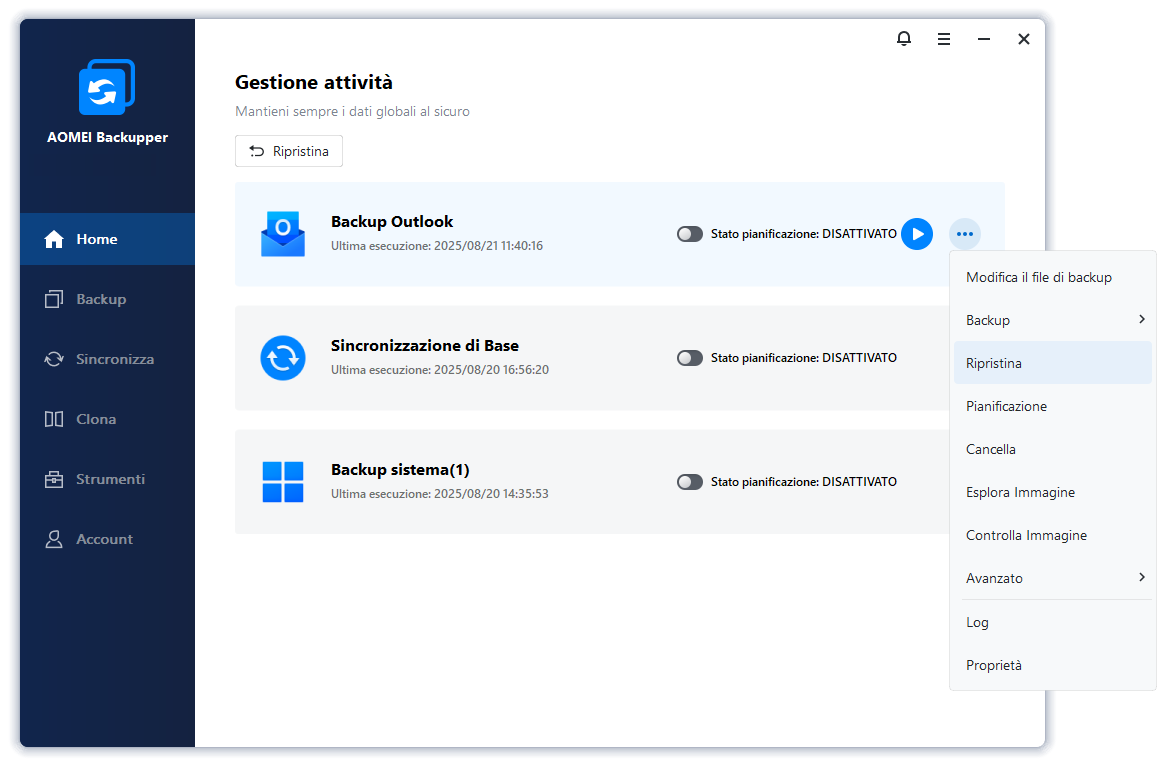Click the Backup sistema Windows icon
Screen dimensions: 1176x771
point(283,482)
